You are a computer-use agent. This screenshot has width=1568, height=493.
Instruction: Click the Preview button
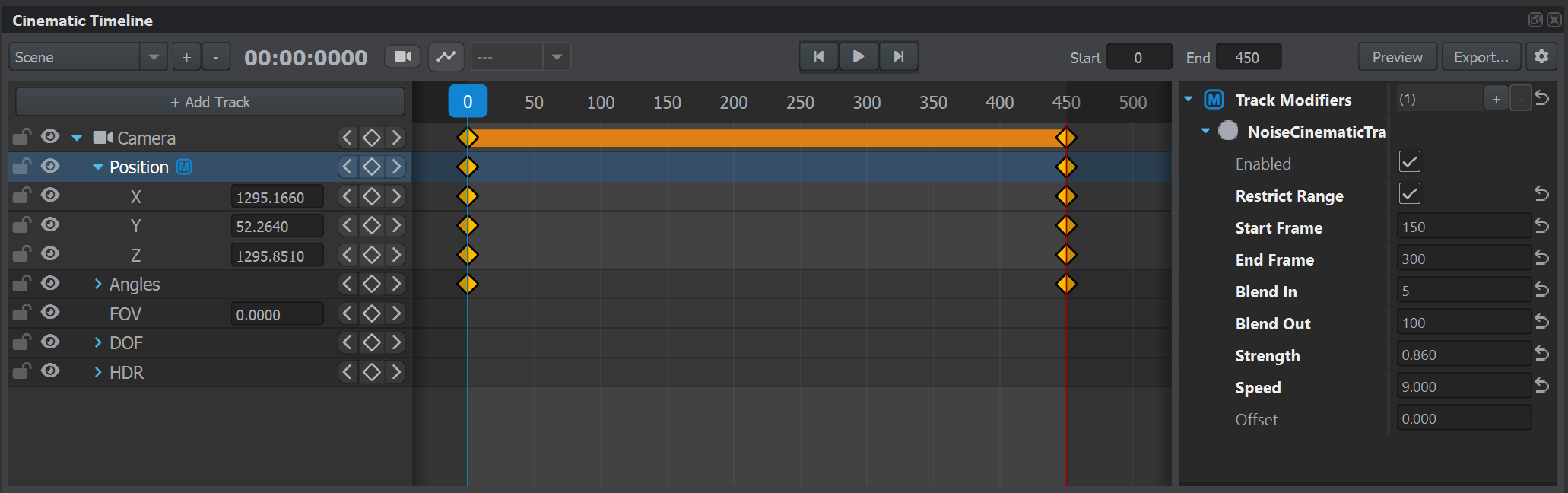pyautogui.click(x=1398, y=57)
